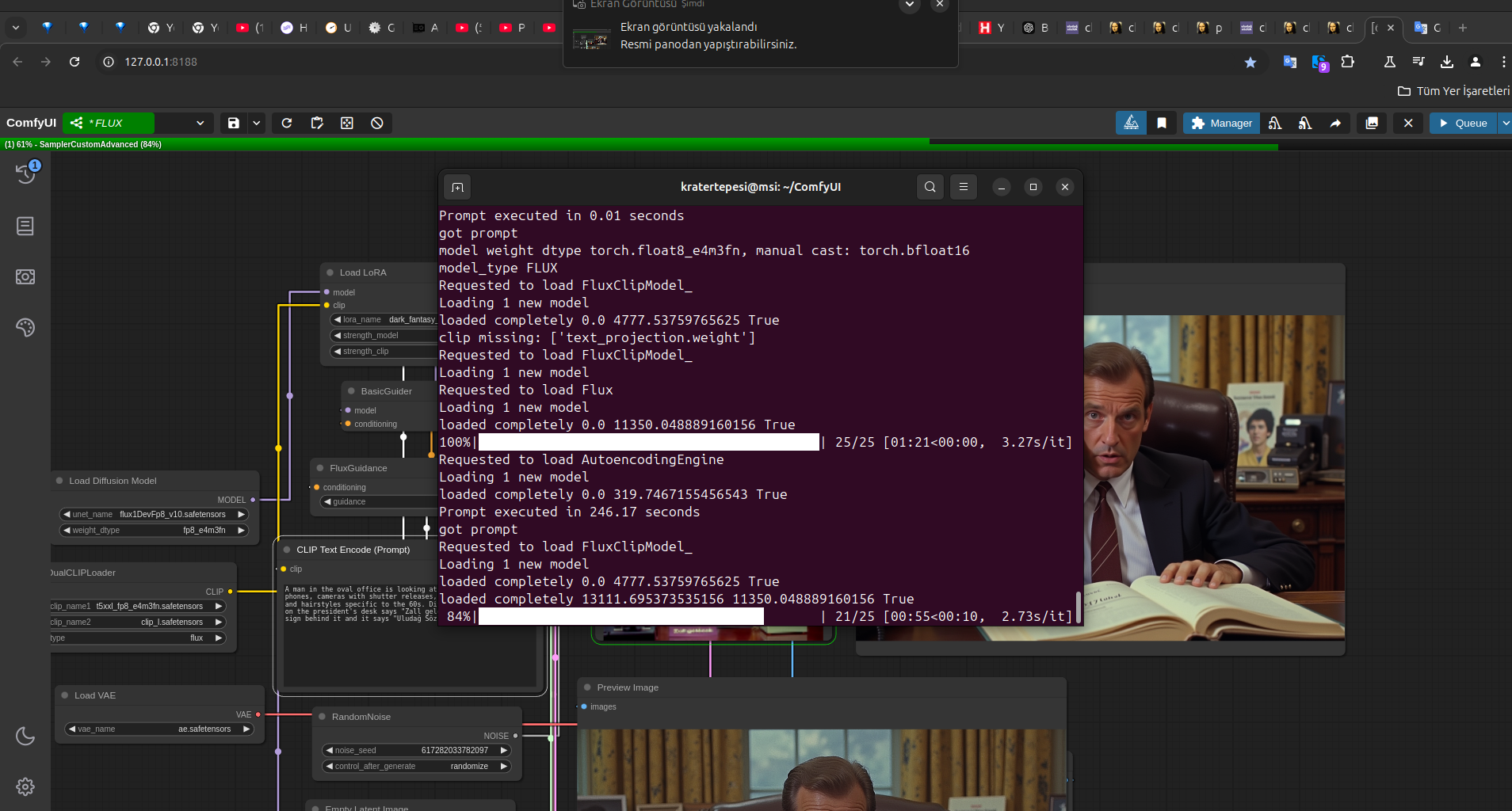1512x811 pixels.
Task: Open the browser extensions puzzle icon
Action: (1348, 62)
